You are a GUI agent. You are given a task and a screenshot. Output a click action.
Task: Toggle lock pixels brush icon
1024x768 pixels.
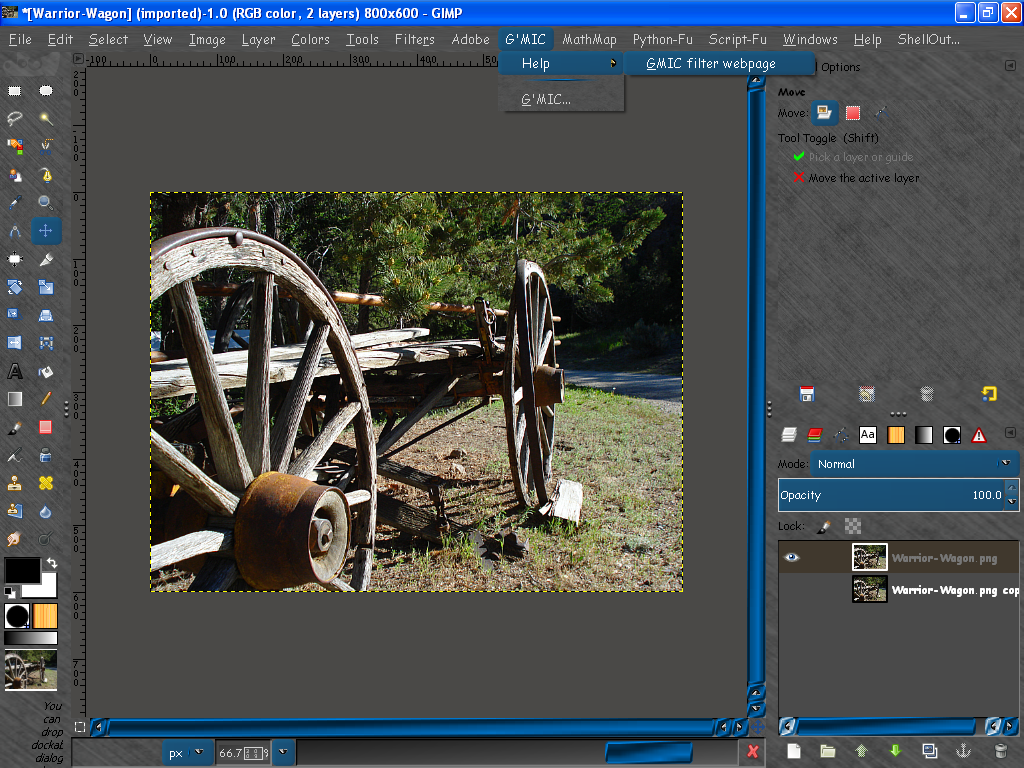pos(824,526)
